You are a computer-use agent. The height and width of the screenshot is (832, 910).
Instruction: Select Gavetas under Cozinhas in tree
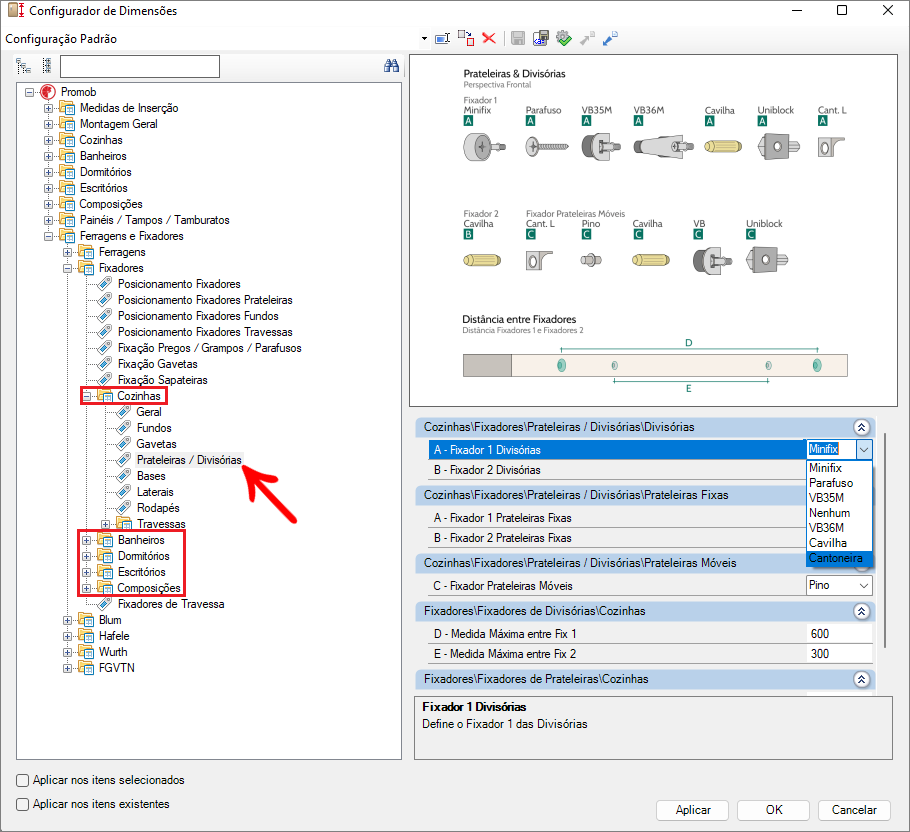point(156,444)
